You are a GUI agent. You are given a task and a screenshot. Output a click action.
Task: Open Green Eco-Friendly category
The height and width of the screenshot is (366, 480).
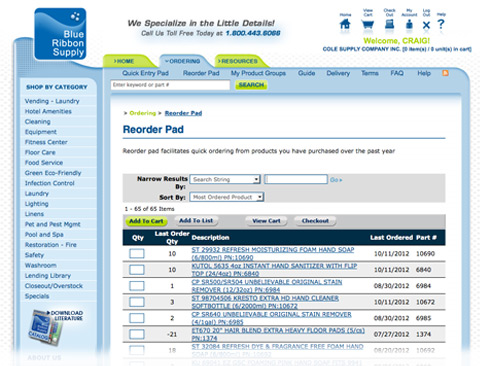point(53,173)
